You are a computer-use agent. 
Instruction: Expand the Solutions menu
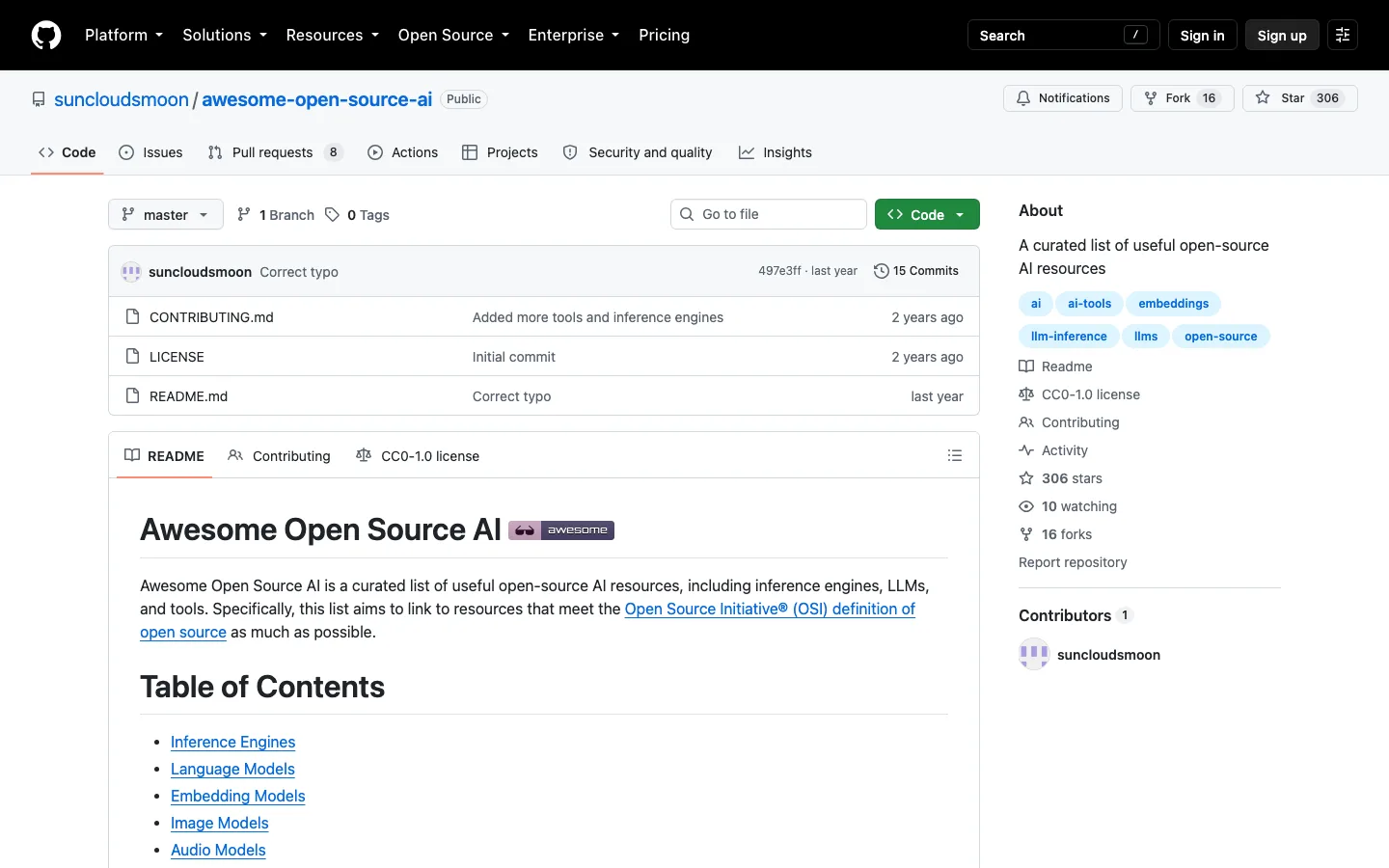[225, 35]
